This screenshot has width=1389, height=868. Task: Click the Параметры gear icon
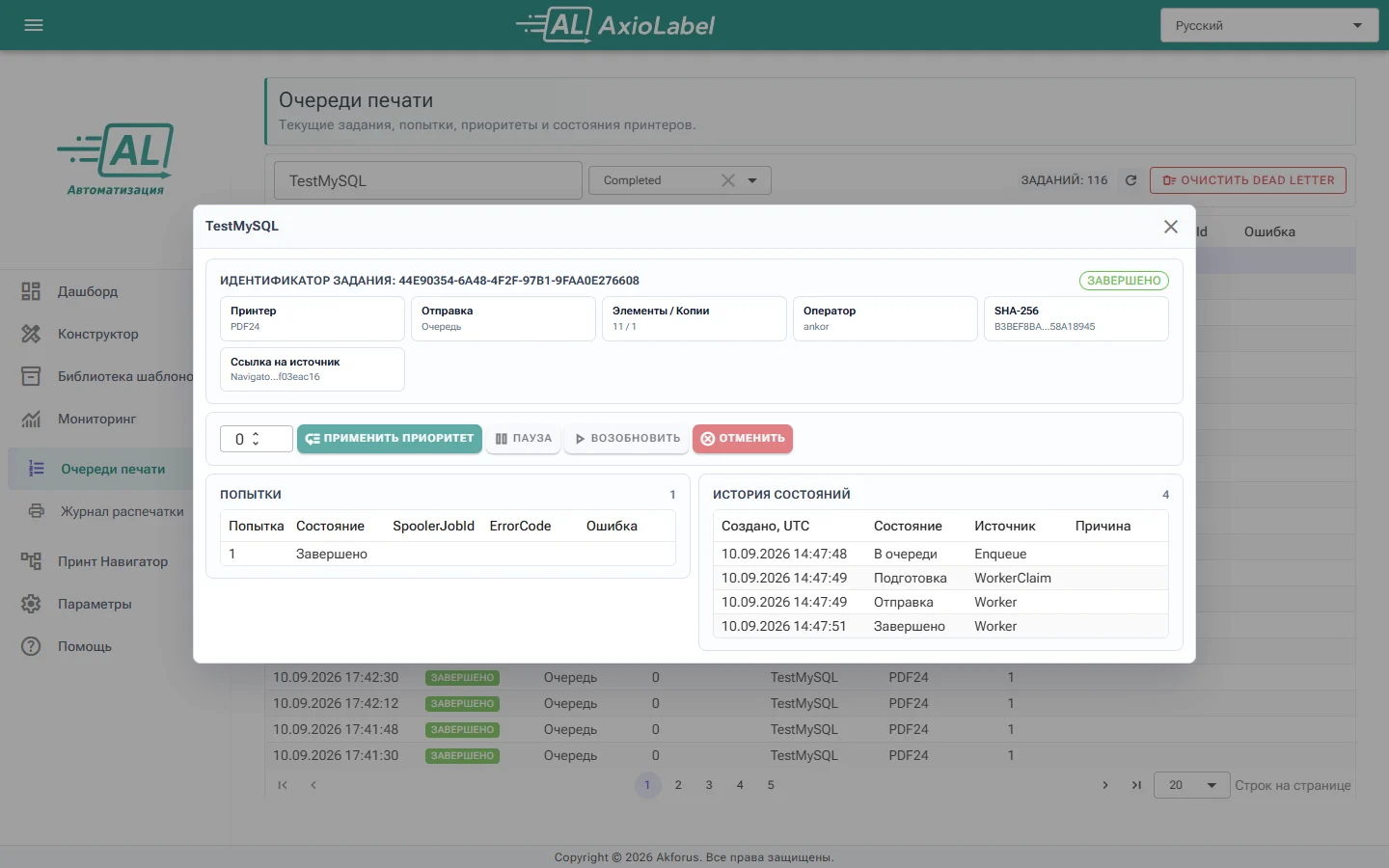pyautogui.click(x=31, y=604)
